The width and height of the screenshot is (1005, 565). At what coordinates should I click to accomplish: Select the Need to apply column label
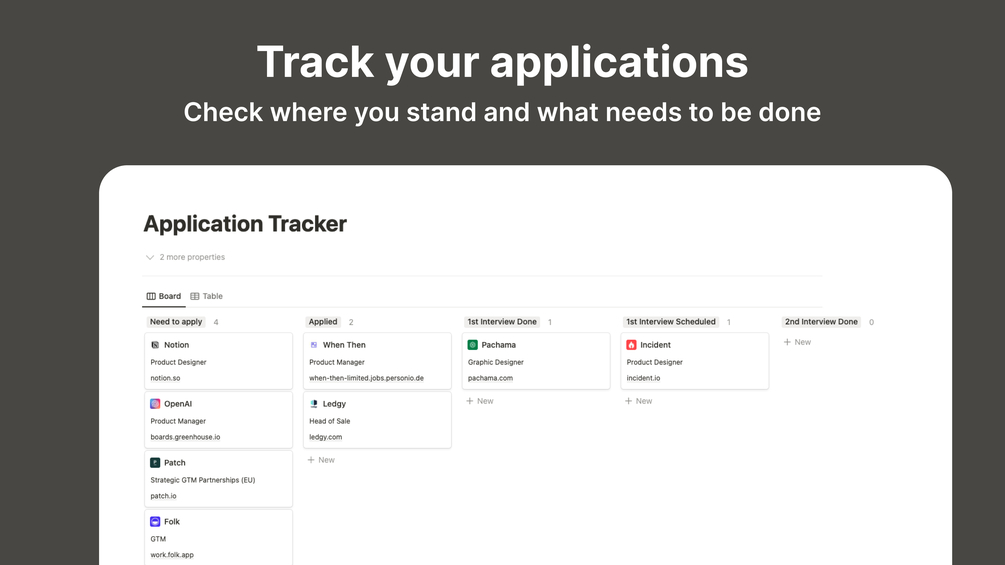(176, 322)
